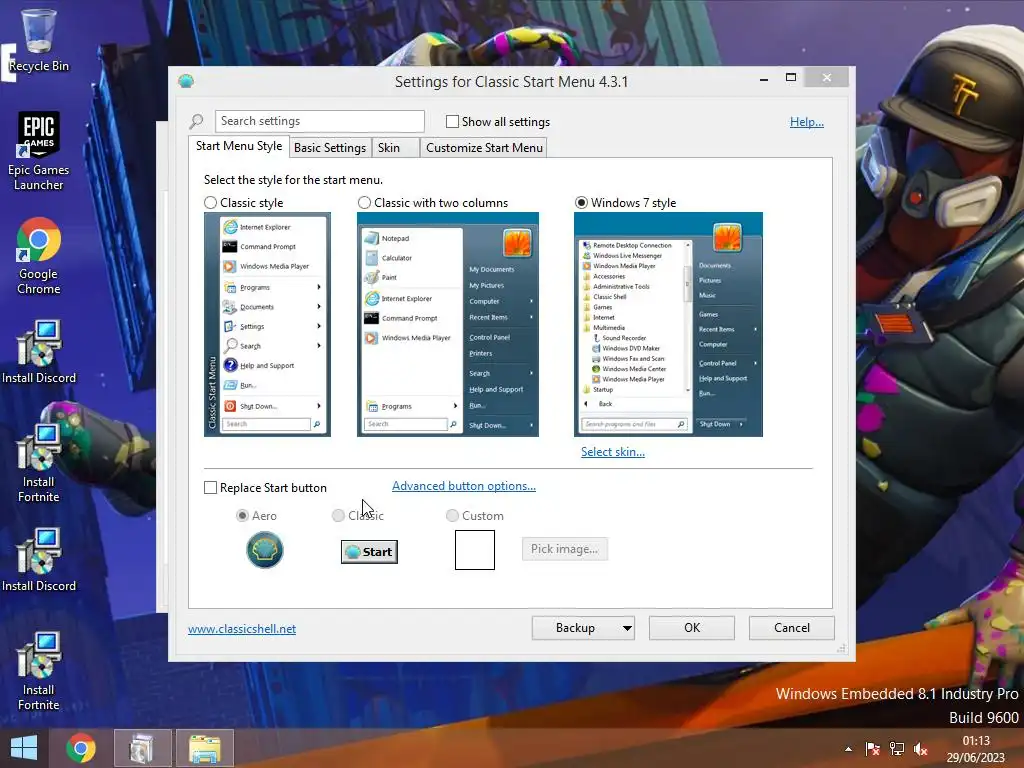
Task: Select the upper Install Discord desktop icon
Action: (x=39, y=351)
